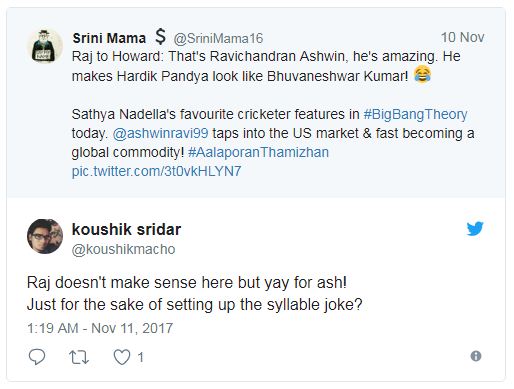The height and width of the screenshot is (389, 514).
Task: Click the reply speech bubble icon
Action: (37, 357)
